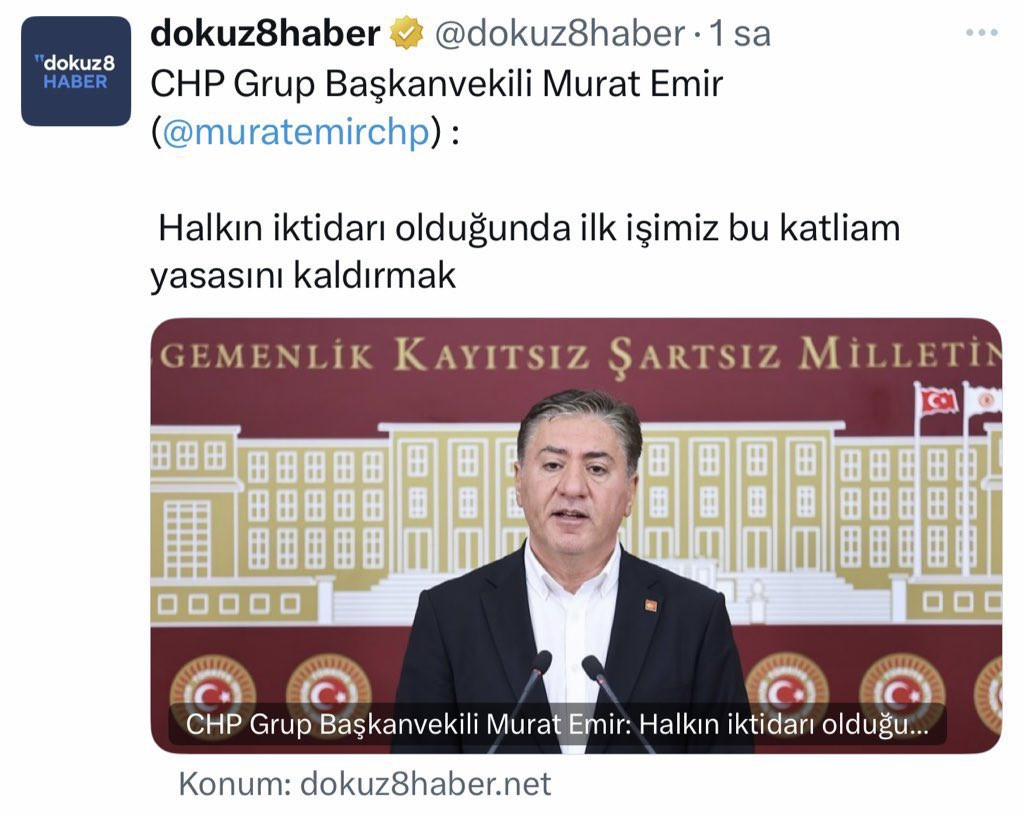1024x814 pixels.
Task: Click the tweet text about katliam yasası
Action: point(525,252)
